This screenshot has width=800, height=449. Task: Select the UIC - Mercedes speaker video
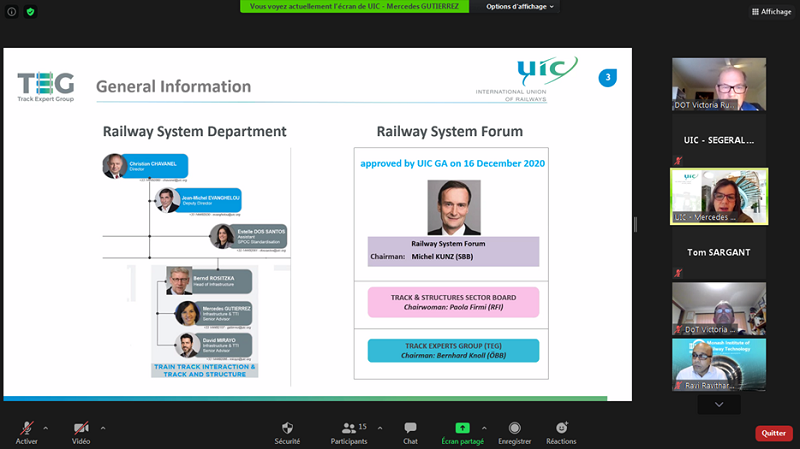719,196
